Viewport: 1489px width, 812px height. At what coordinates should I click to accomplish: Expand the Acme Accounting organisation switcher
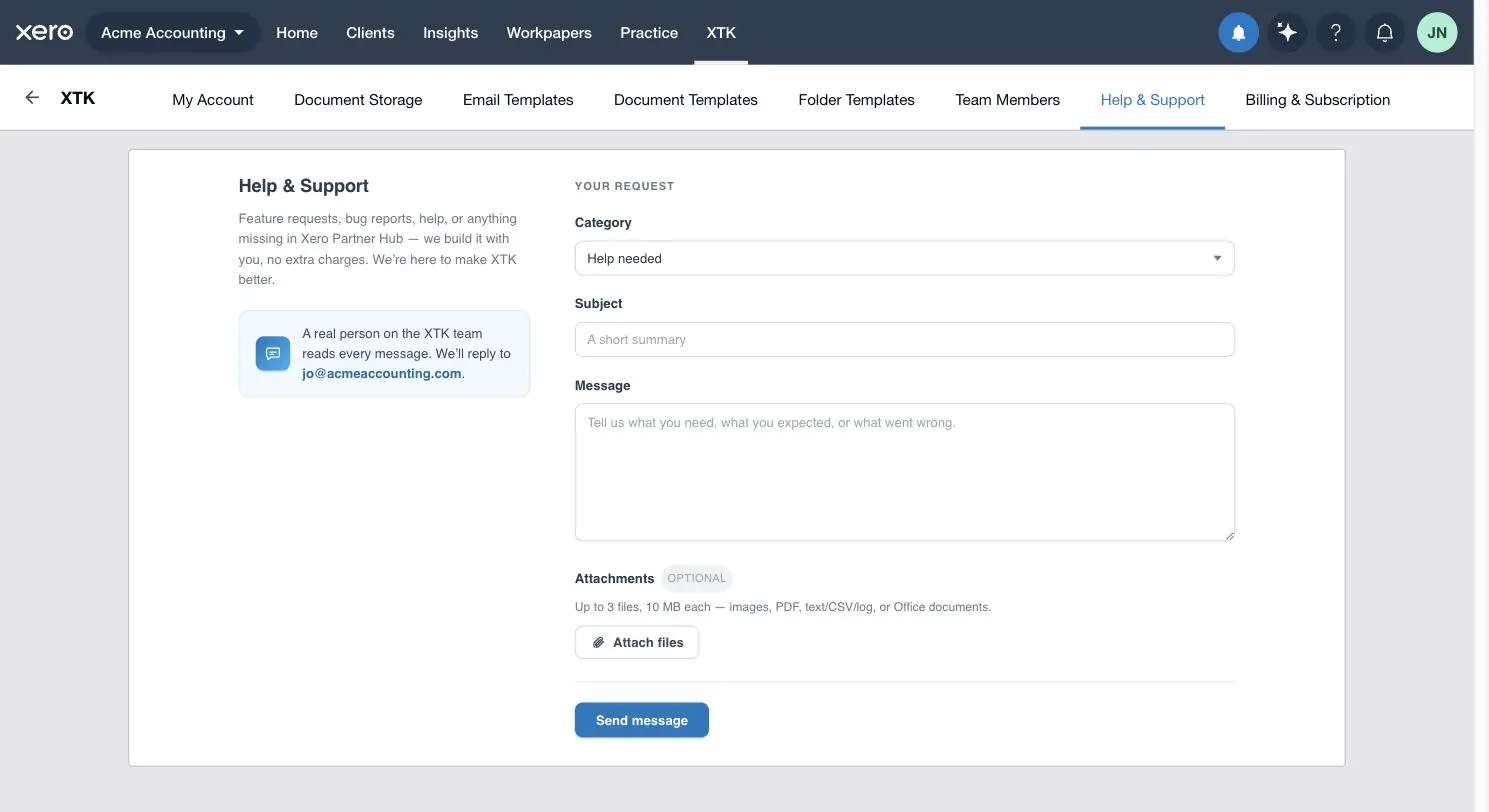point(173,32)
